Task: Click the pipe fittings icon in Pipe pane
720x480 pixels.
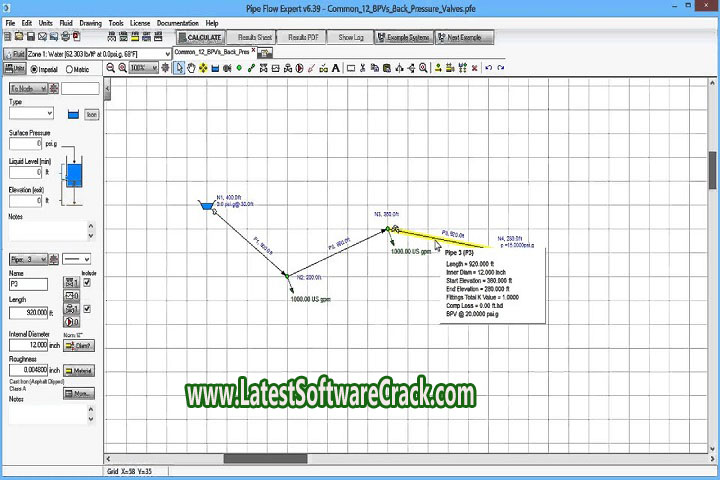Action: click(71, 282)
